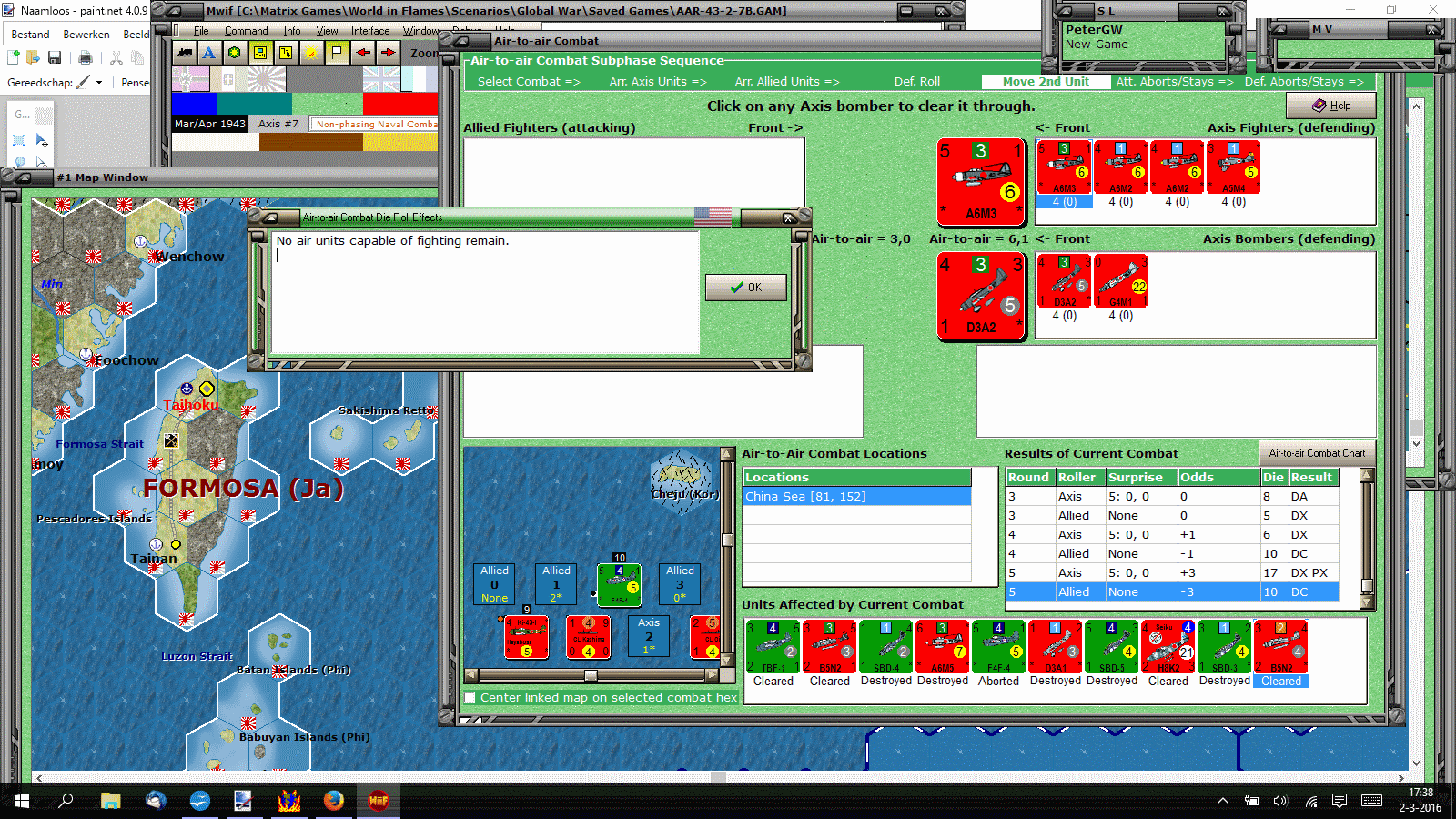
Task: Click the combat mini-map horizontal scrollbar
Action: point(591,676)
